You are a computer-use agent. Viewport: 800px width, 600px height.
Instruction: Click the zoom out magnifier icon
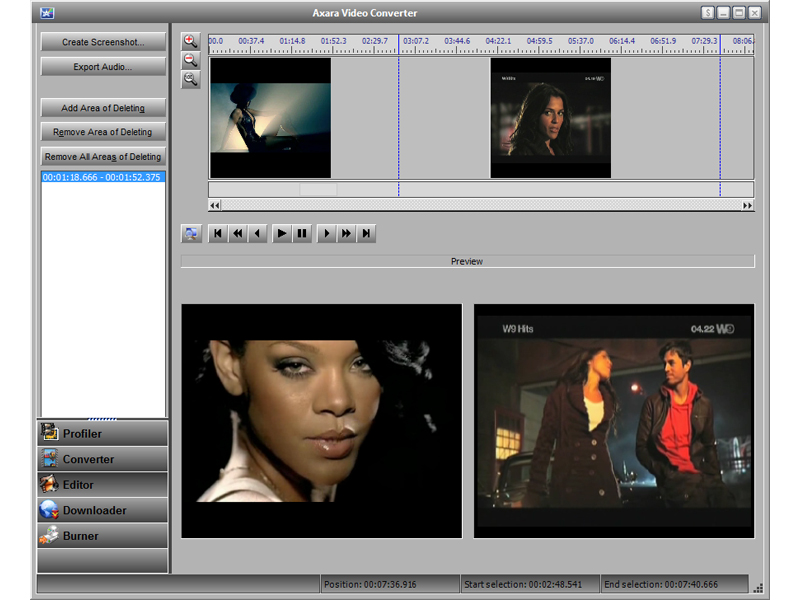click(x=190, y=60)
